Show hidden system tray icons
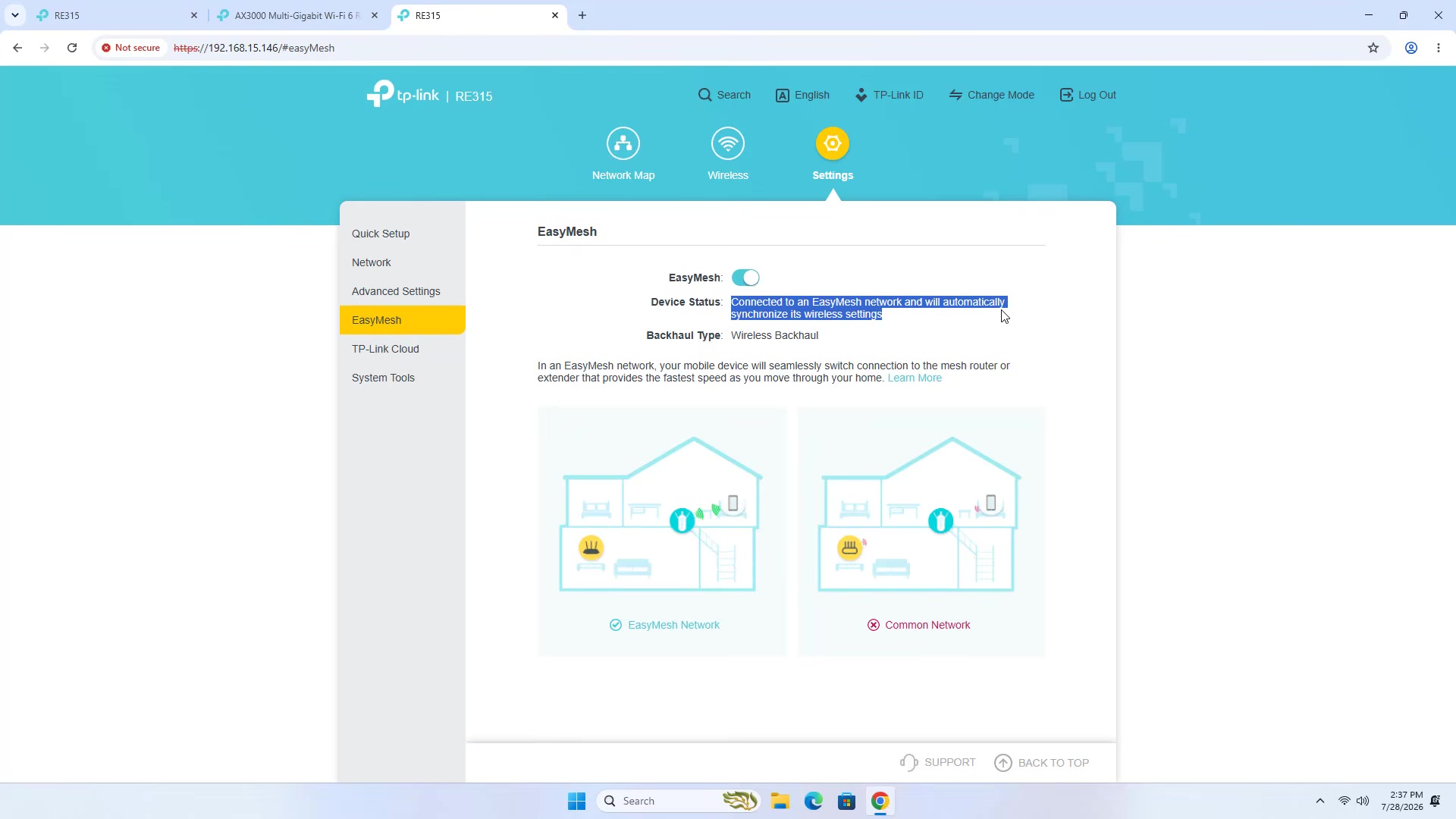 [x=1320, y=801]
